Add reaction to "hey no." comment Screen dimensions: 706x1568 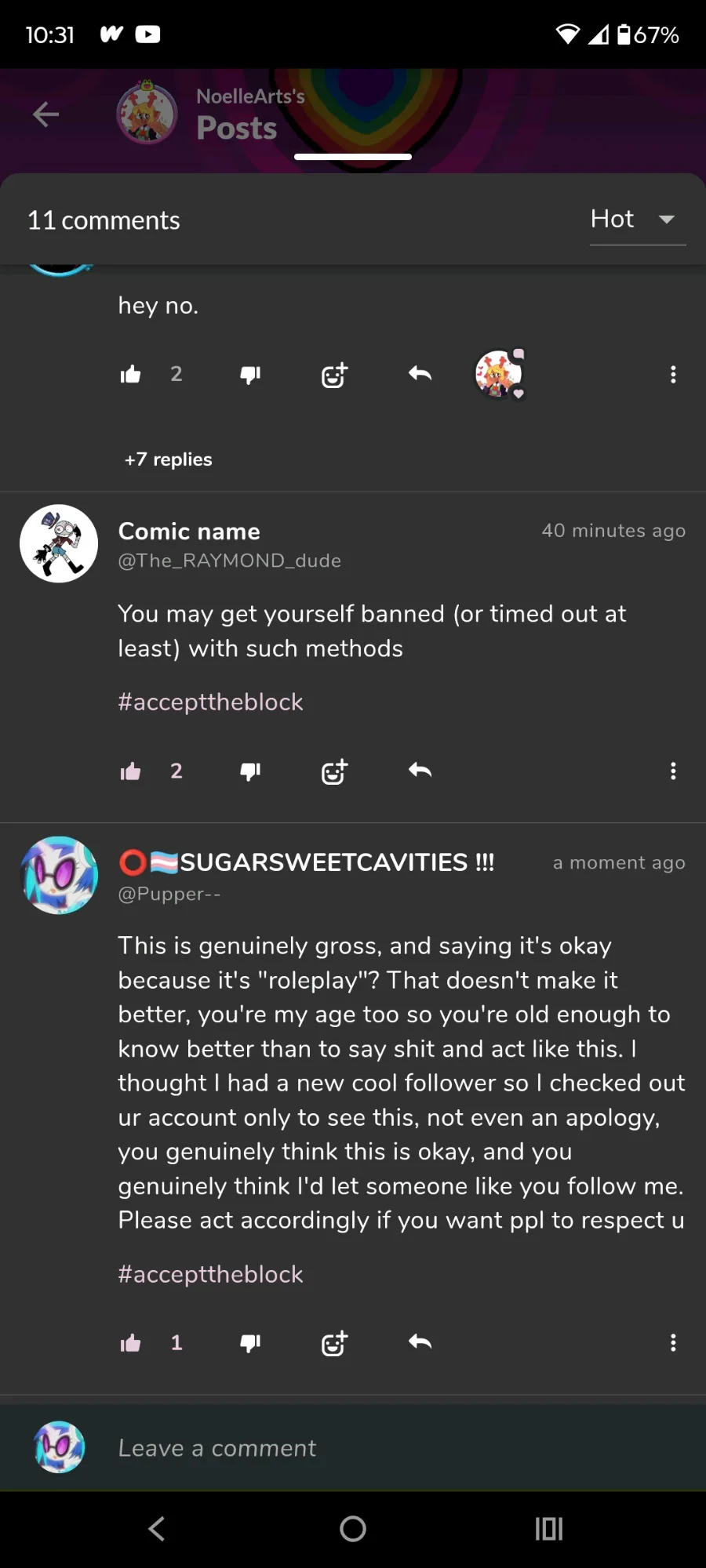click(x=334, y=376)
